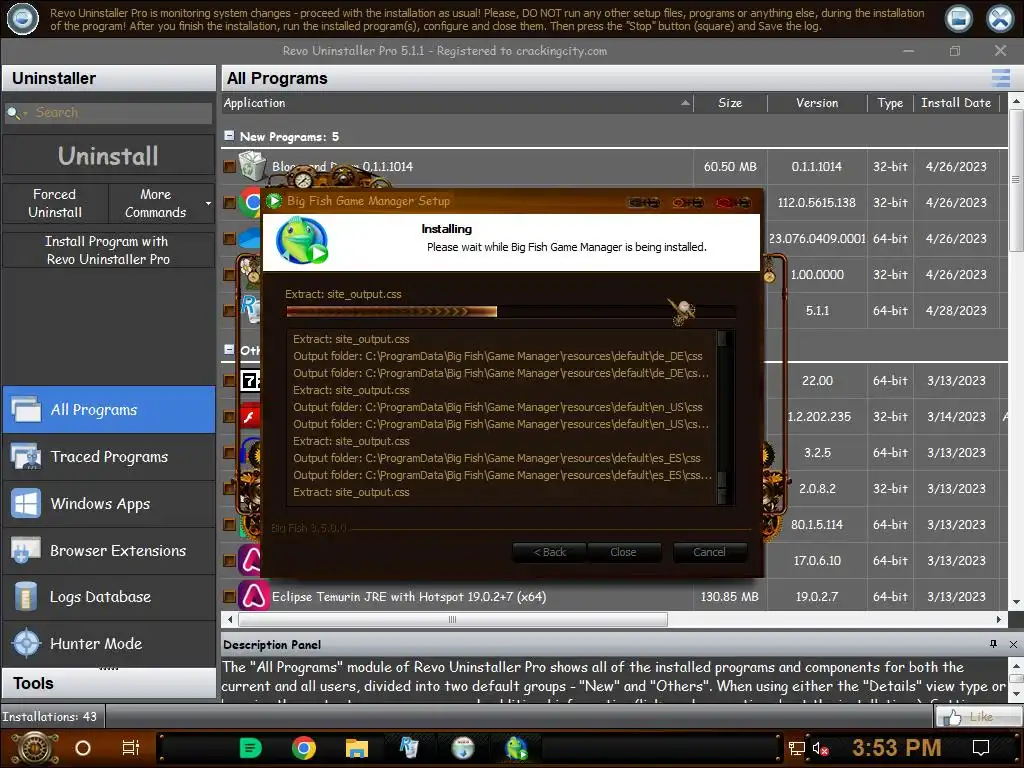Click description panel scroll down arrow
The width and height of the screenshot is (1024, 768).
click(1016, 695)
